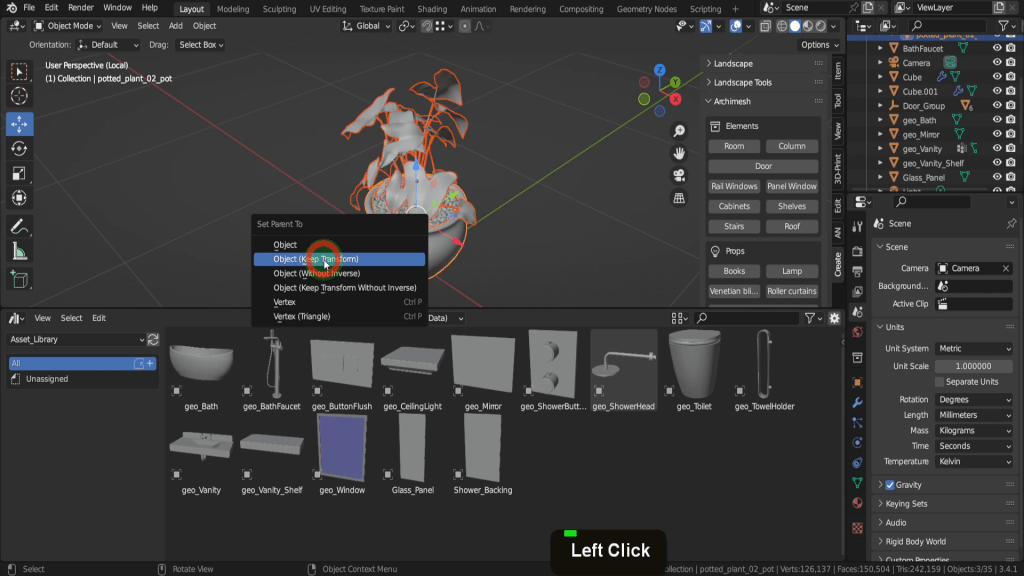Open the Unit System dropdown
This screenshot has height=576, width=1024.
pyautogui.click(x=974, y=349)
